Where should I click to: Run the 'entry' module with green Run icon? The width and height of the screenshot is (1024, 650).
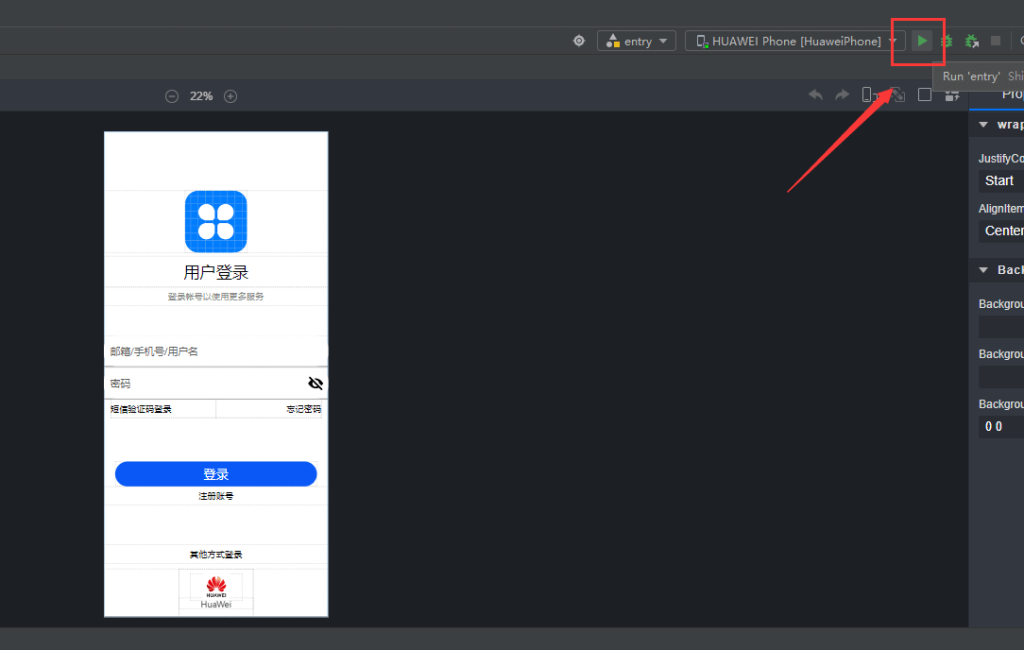point(921,41)
